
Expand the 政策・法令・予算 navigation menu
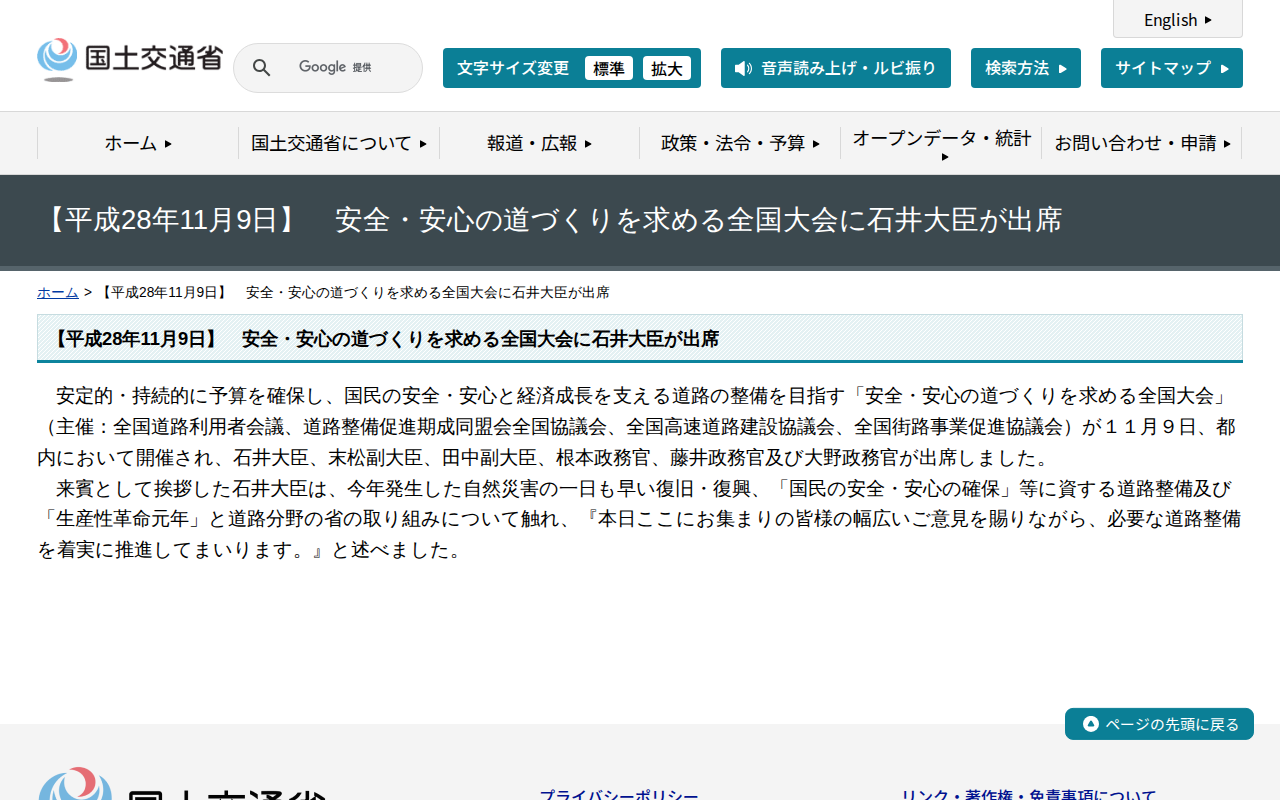[x=738, y=143]
